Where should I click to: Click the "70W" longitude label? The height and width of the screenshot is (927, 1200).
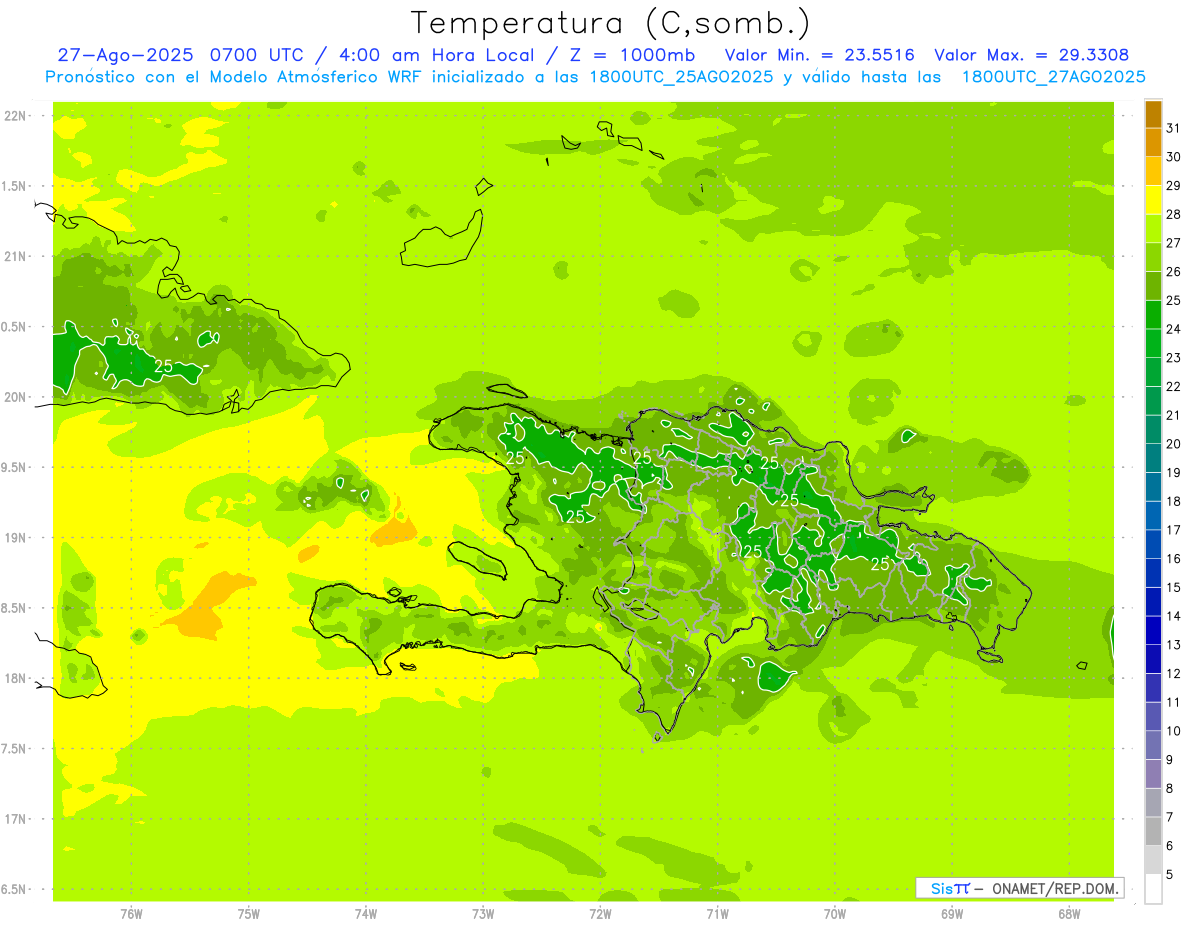tap(835, 913)
